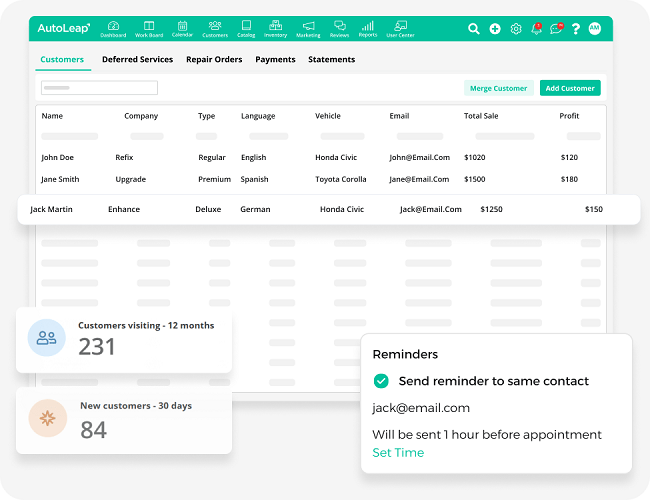Click the Add Customer button
This screenshot has width=650, height=500.
570,88
